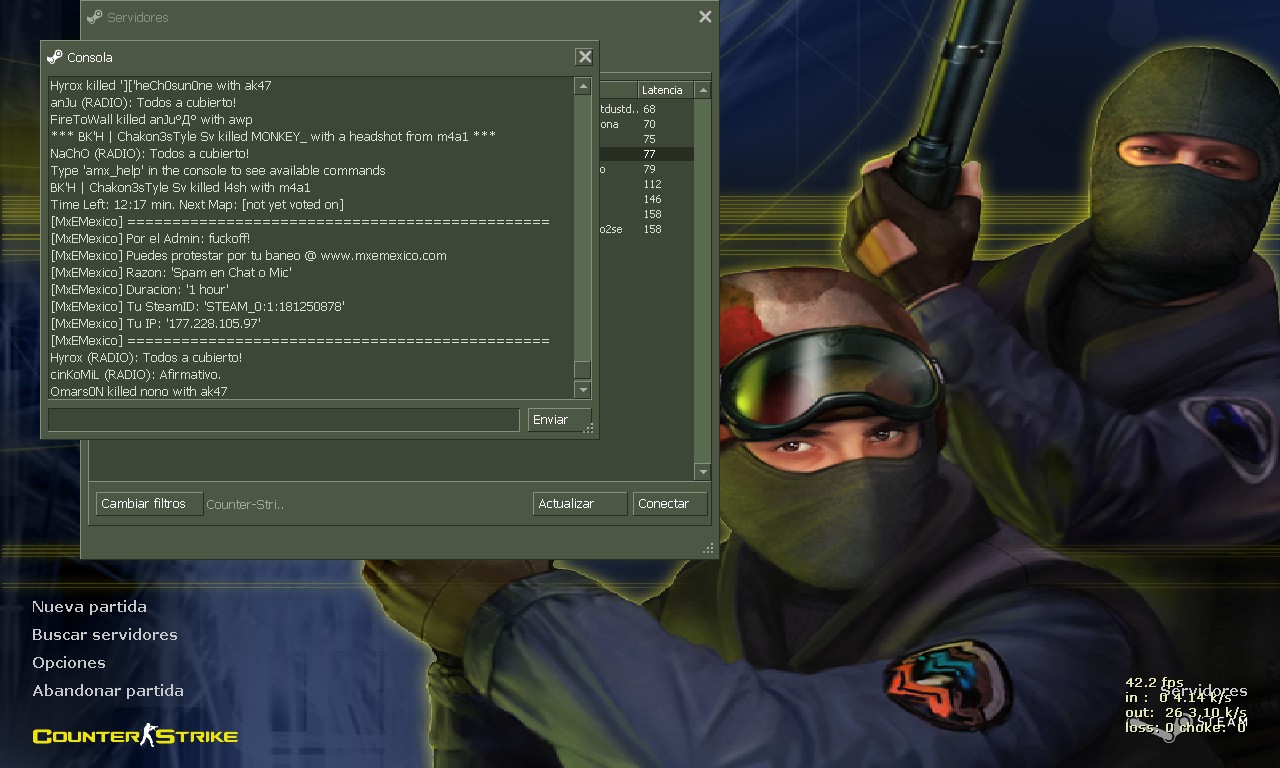Click the console scrollbar thumb
Image resolution: width=1280 pixels, height=768 pixels.
pyautogui.click(x=583, y=370)
